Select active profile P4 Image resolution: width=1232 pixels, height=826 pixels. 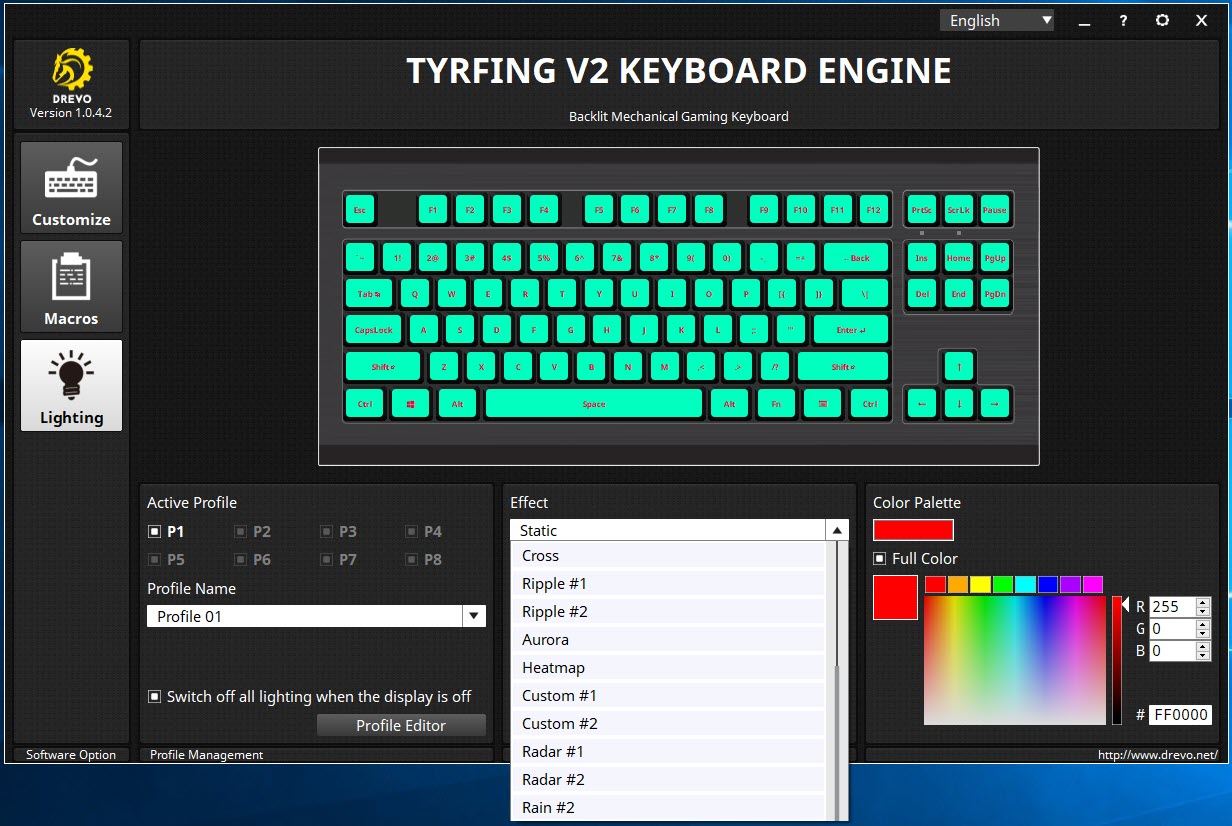click(x=424, y=532)
